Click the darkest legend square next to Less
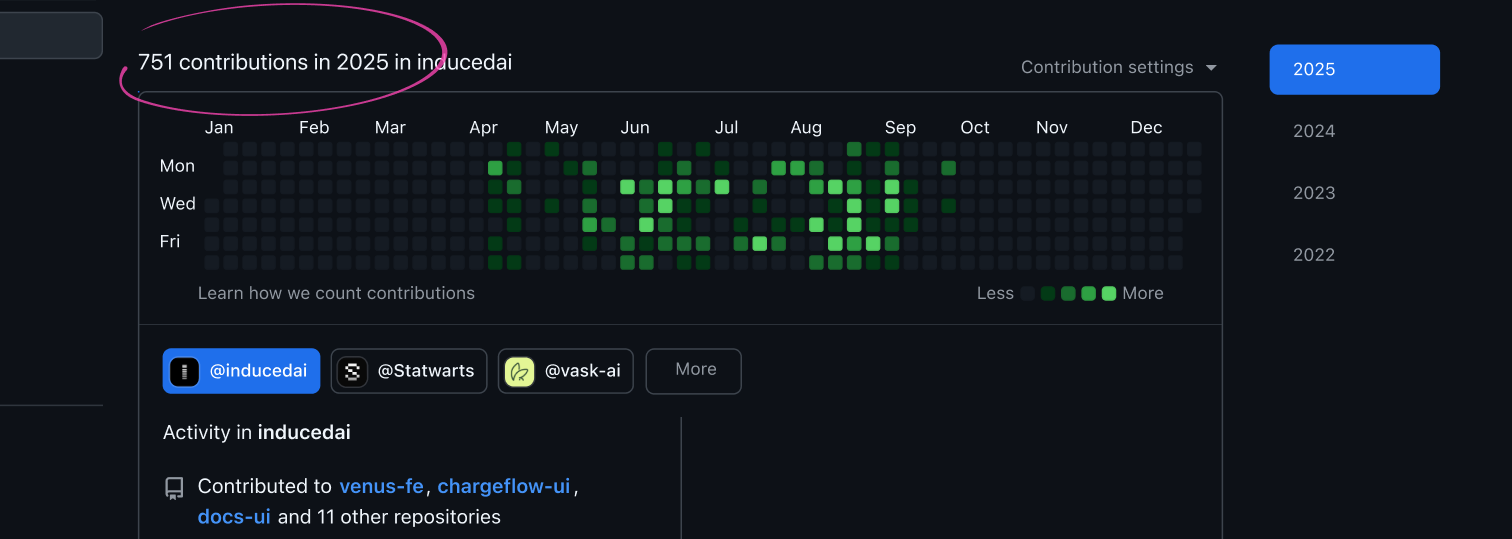 [1028, 294]
